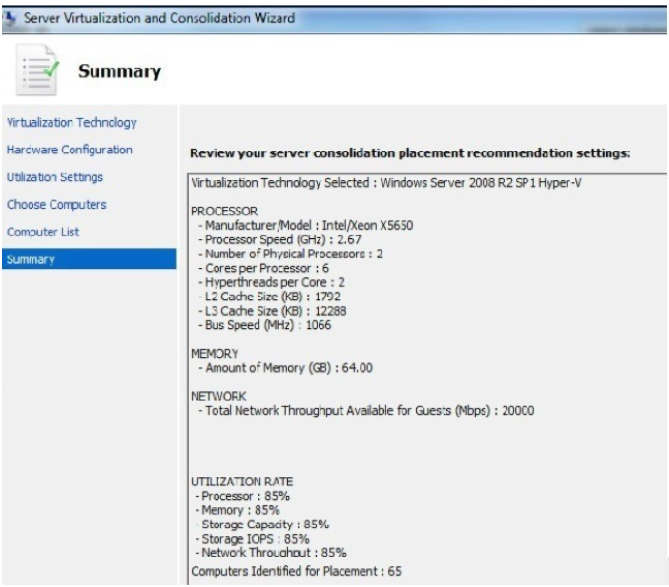Click the NETWORK section header
The width and height of the screenshot is (669, 587).
pos(218,396)
